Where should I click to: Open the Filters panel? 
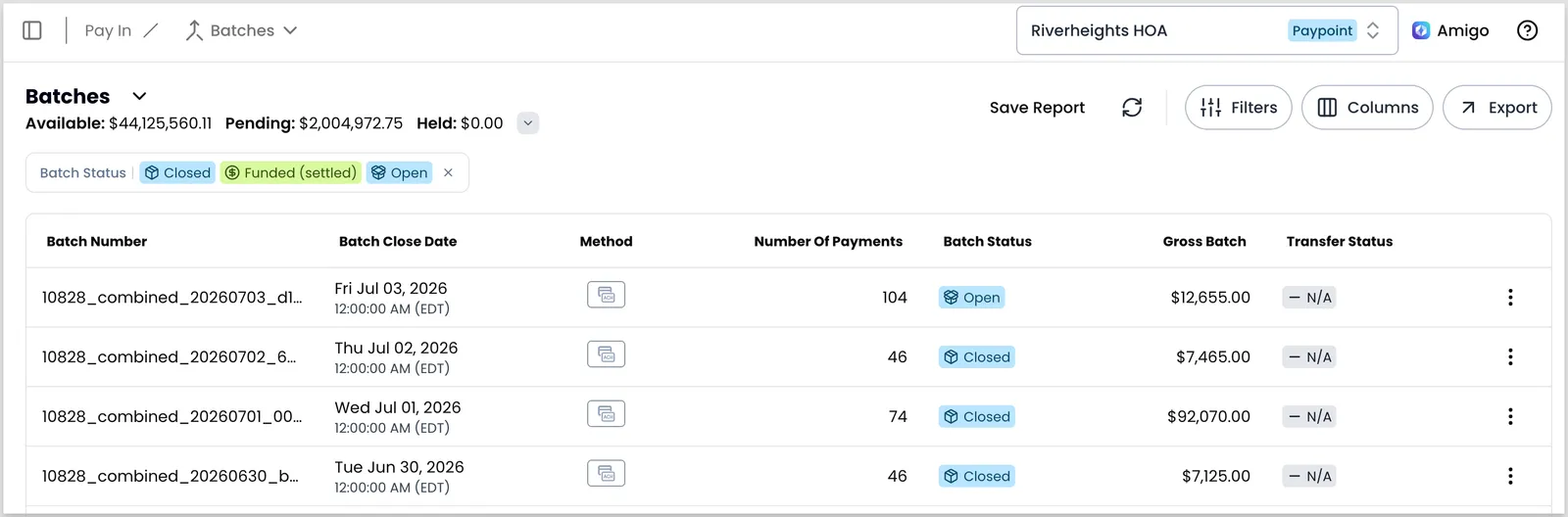coord(1239,108)
